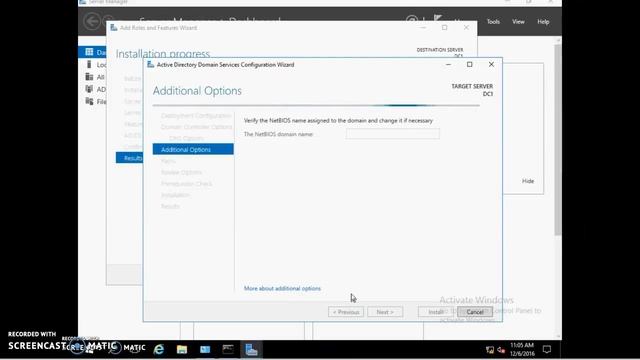Open the Server Manager notifications flag
The image size is (640, 360).
(438, 19)
